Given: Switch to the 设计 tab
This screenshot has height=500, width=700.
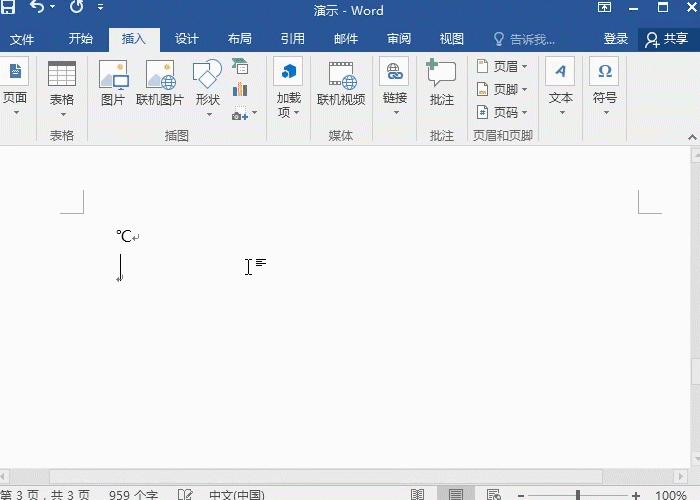Looking at the screenshot, I should click(187, 39).
